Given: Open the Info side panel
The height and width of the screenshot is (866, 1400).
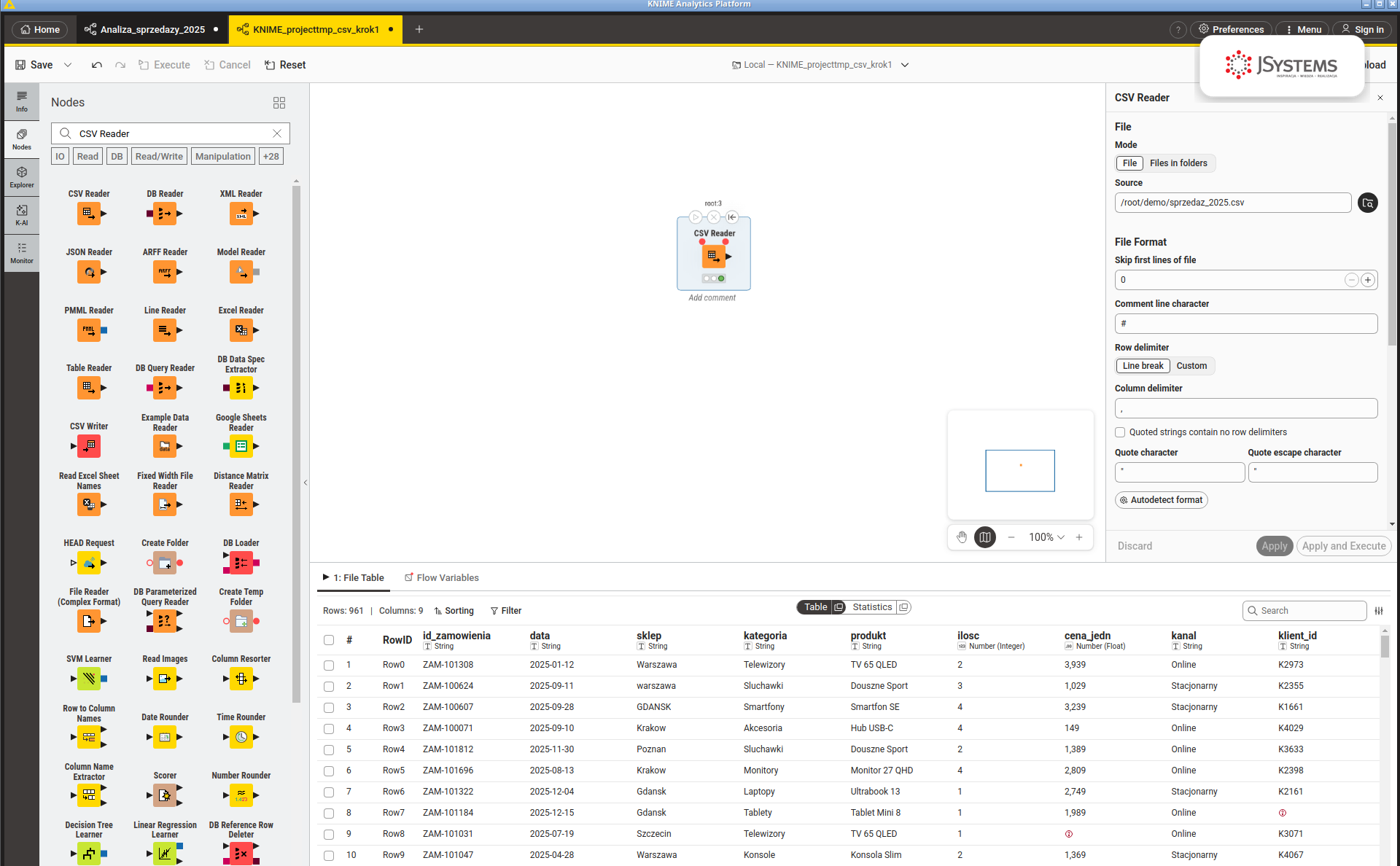Looking at the screenshot, I should pyautogui.click(x=22, y=101).
